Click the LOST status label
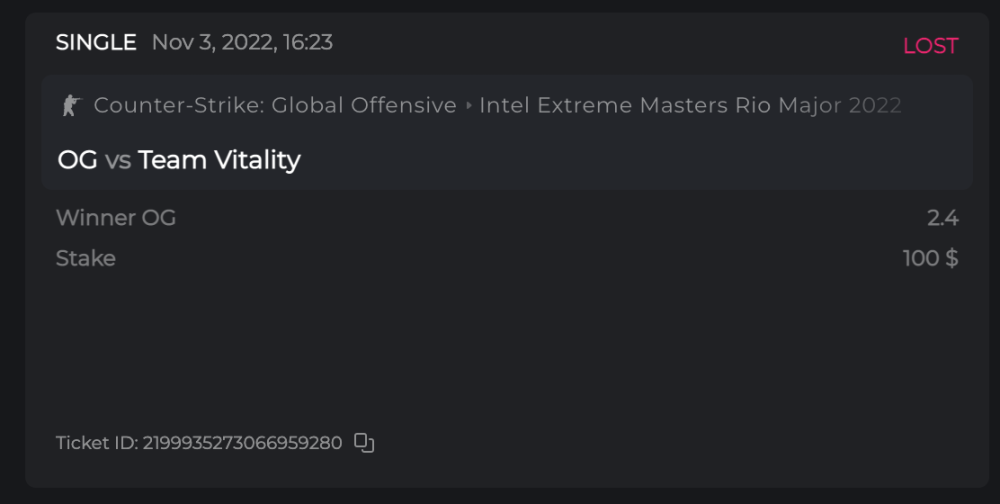This screenshot has width=1000, height=504. click(930, 46)
